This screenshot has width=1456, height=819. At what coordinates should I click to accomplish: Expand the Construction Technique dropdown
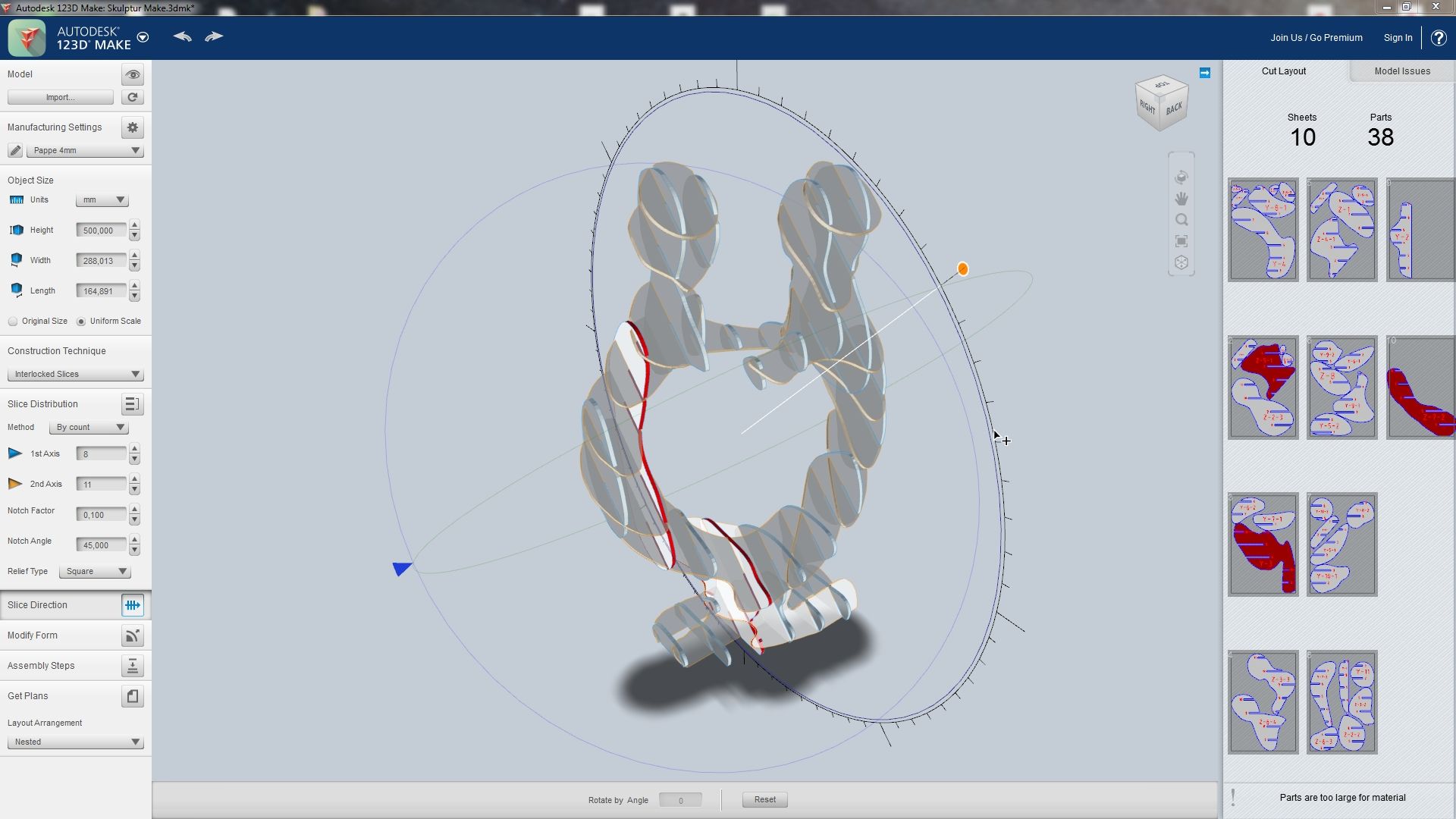point(75,373)
